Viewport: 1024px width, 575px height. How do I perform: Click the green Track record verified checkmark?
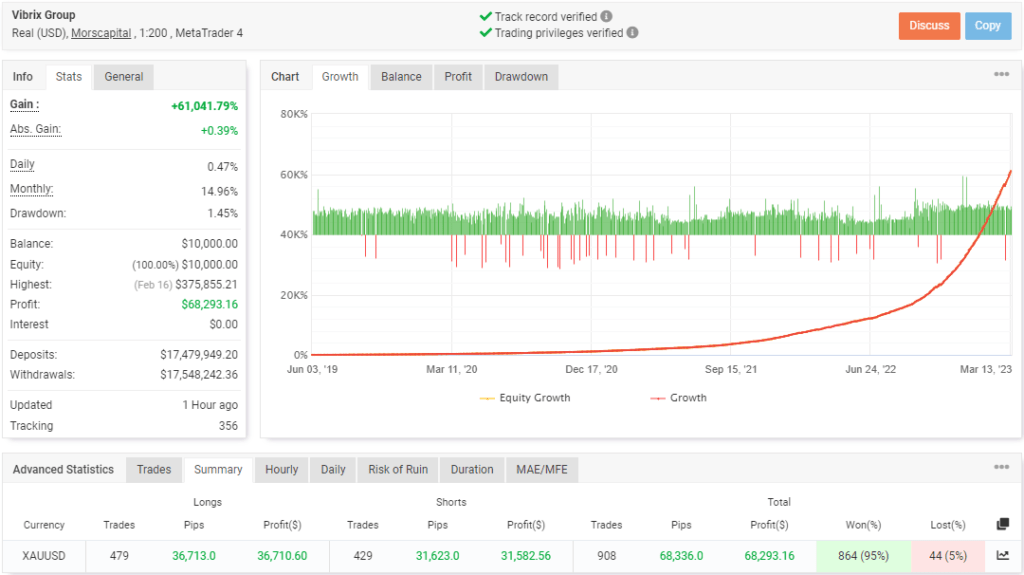tap(485, 16)
